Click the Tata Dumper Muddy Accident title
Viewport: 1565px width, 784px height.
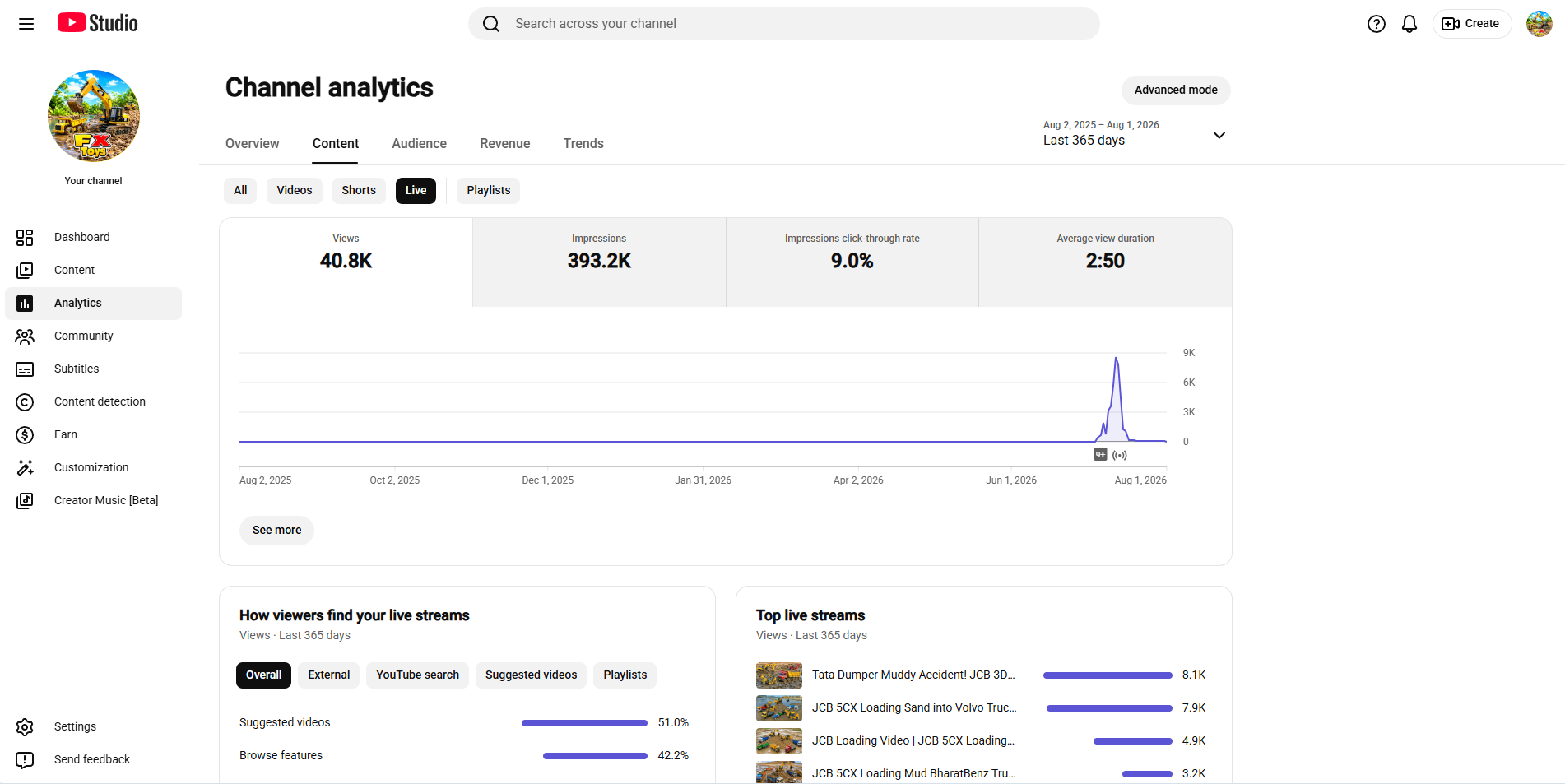913,675
